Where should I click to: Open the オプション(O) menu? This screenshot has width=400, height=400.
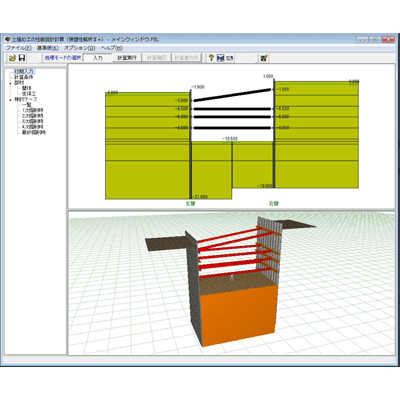[80, 48]
